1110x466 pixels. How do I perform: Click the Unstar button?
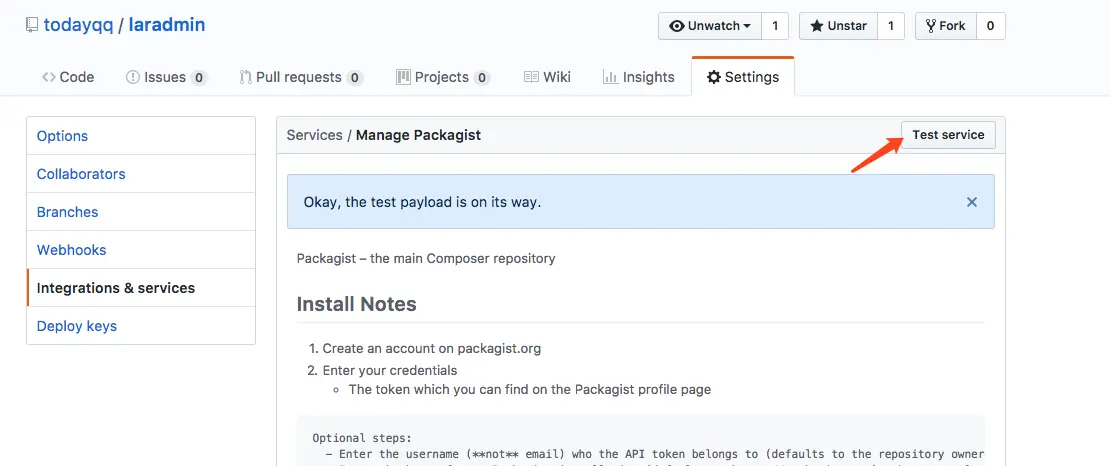[x=838, y=26]
